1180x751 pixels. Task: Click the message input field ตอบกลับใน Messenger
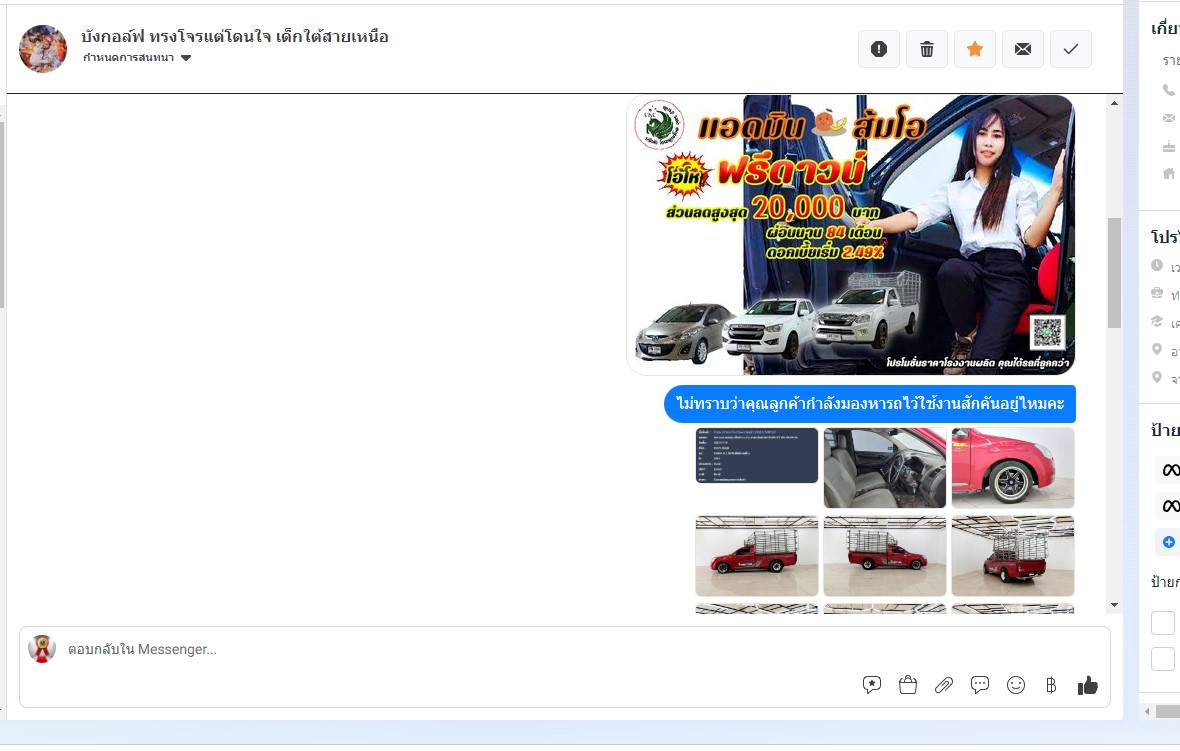pos(450,650)
